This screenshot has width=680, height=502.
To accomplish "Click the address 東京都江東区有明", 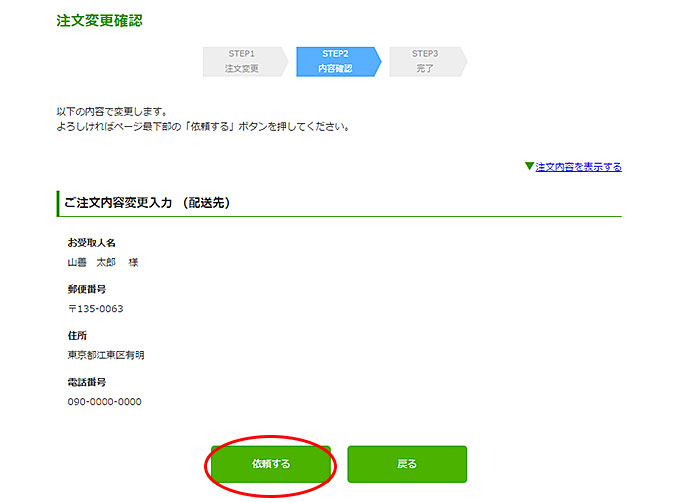I will (x=105, y=354).
